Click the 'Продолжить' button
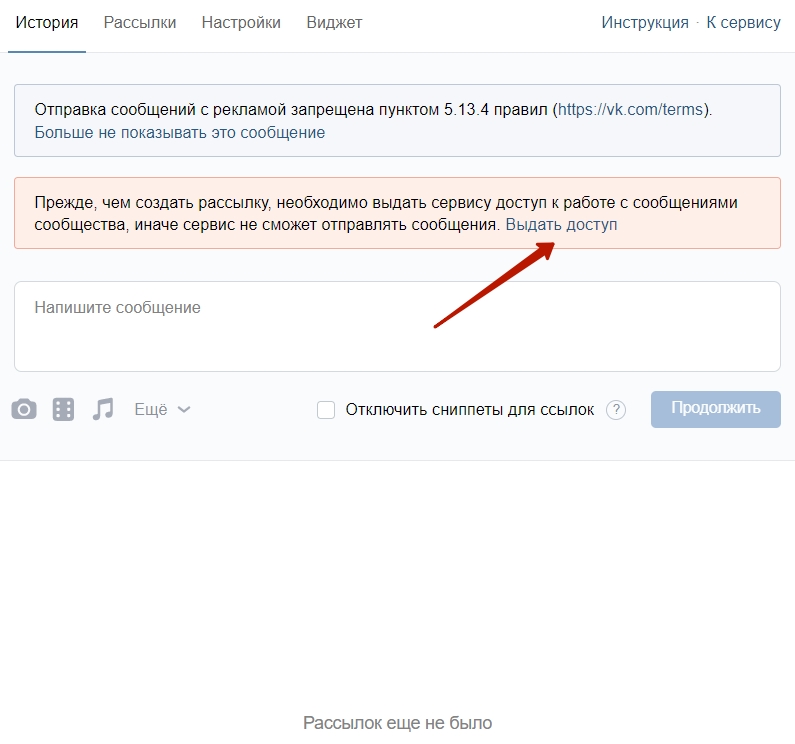Screen dimensions: 795x744 click(715, 409)
